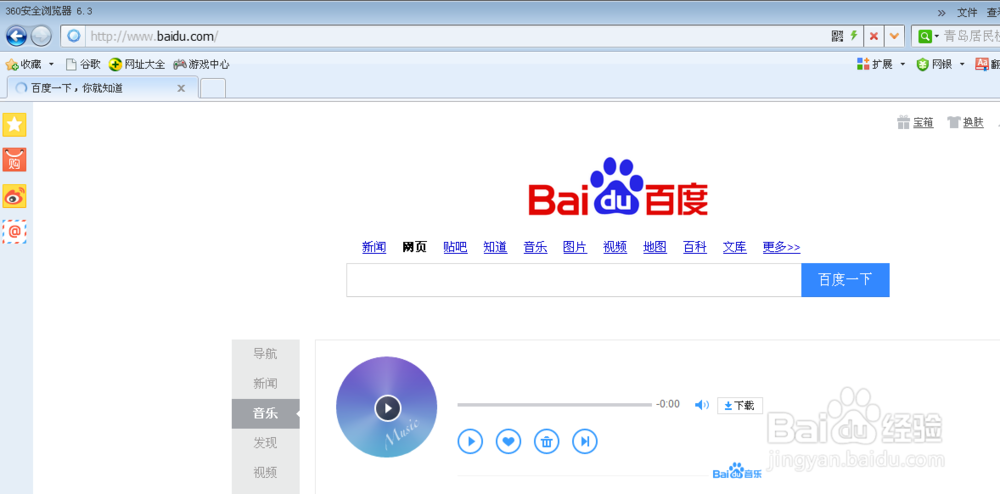Click the red shopping sidebar icon
1000x494 pixels.
[x=14, y=160]
